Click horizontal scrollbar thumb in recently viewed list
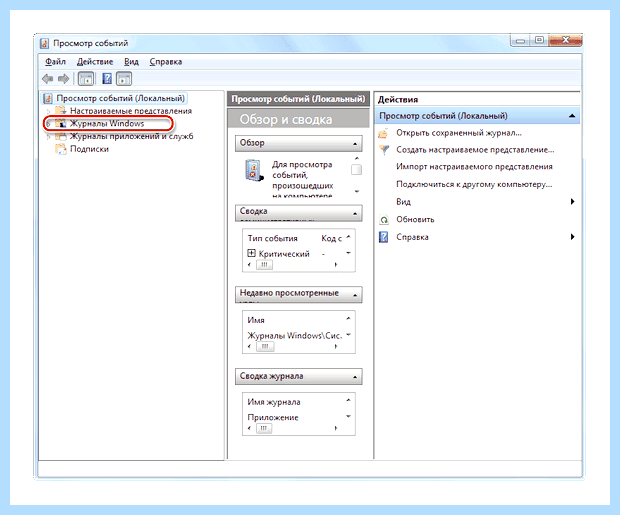 click(265, 346)
